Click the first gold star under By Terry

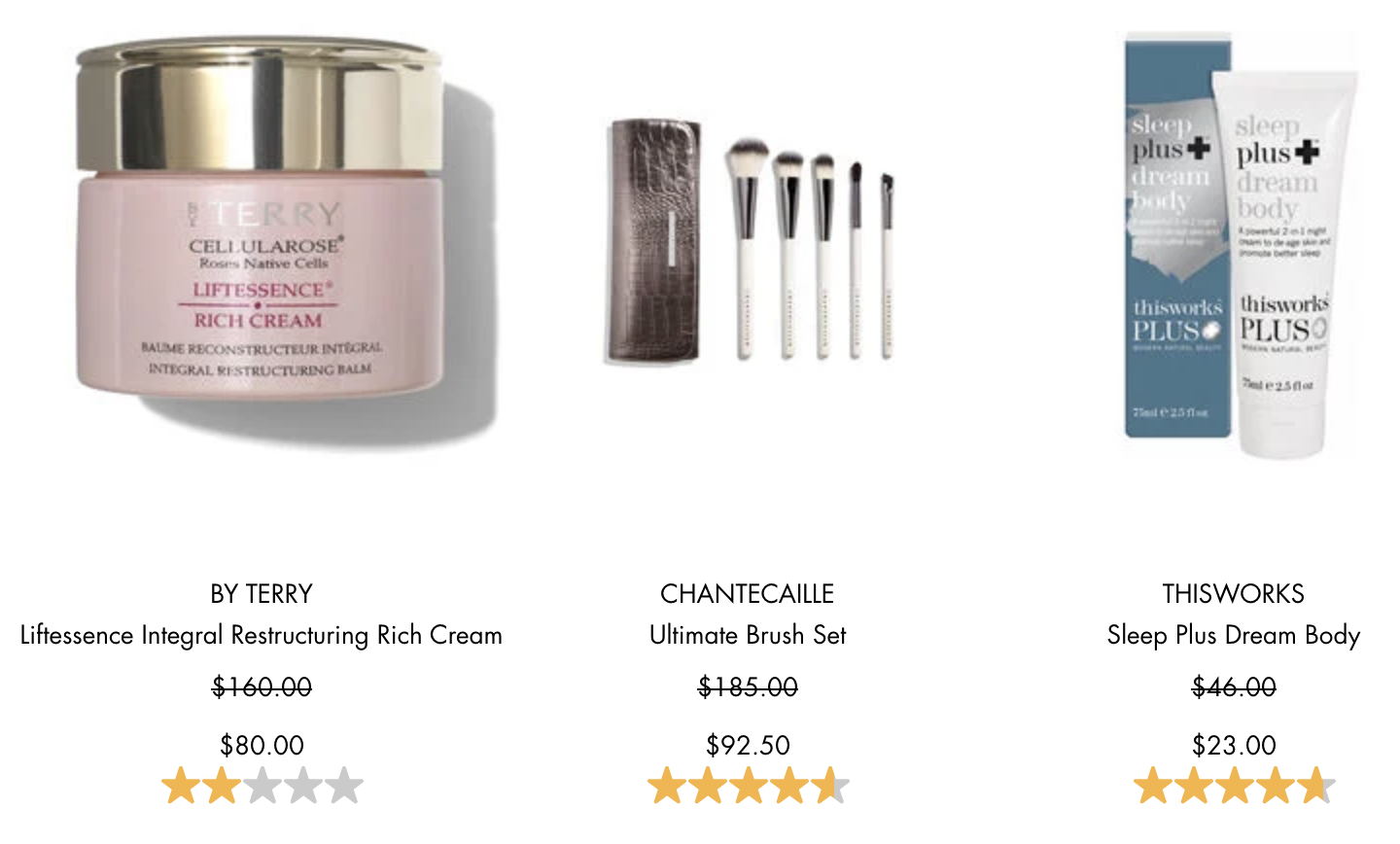181,787
